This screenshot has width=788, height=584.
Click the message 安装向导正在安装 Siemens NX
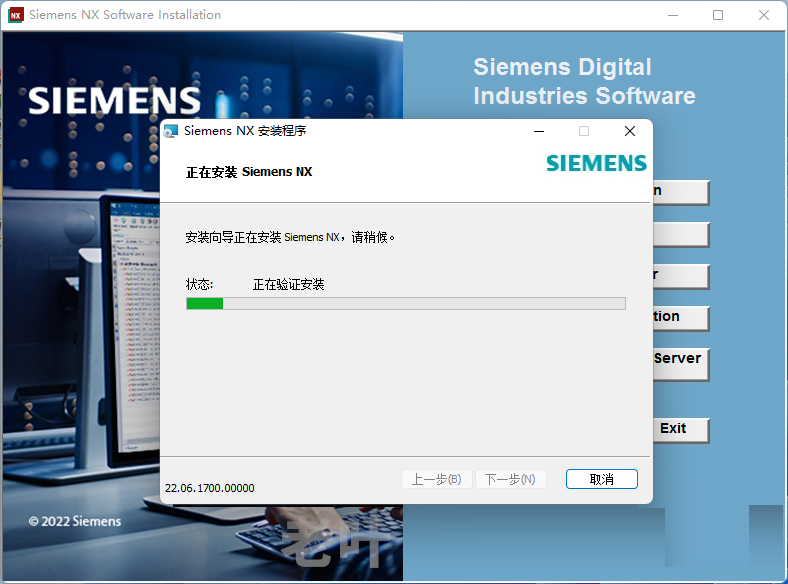263,237
